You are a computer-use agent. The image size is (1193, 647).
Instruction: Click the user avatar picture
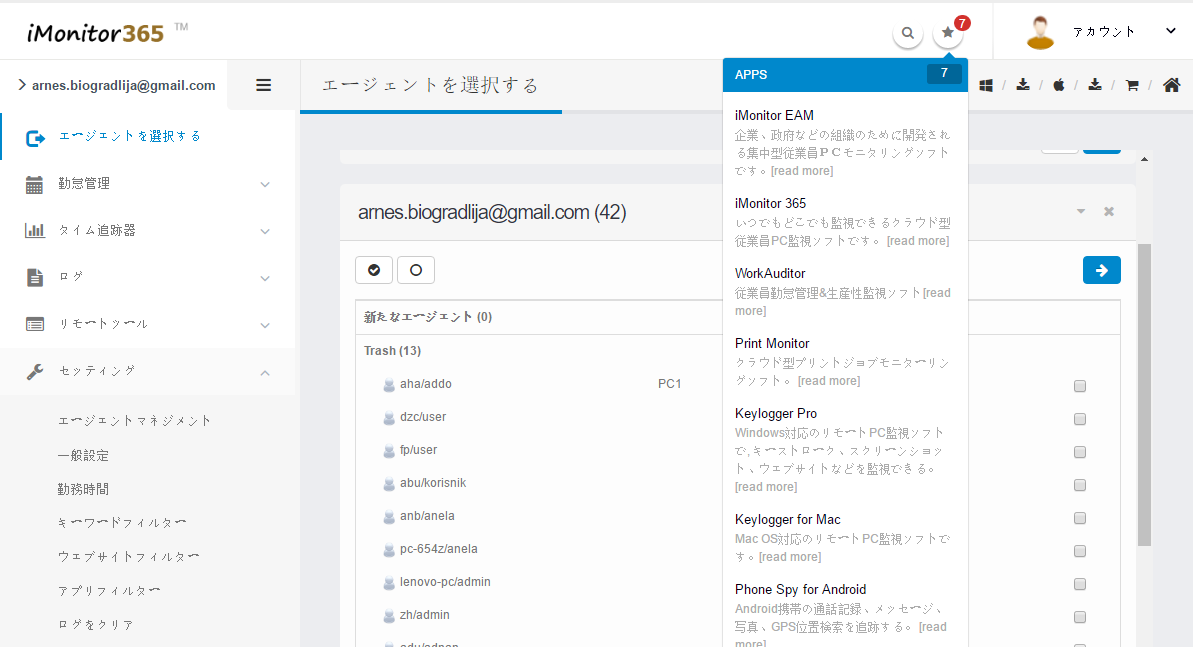point(1040,33)
